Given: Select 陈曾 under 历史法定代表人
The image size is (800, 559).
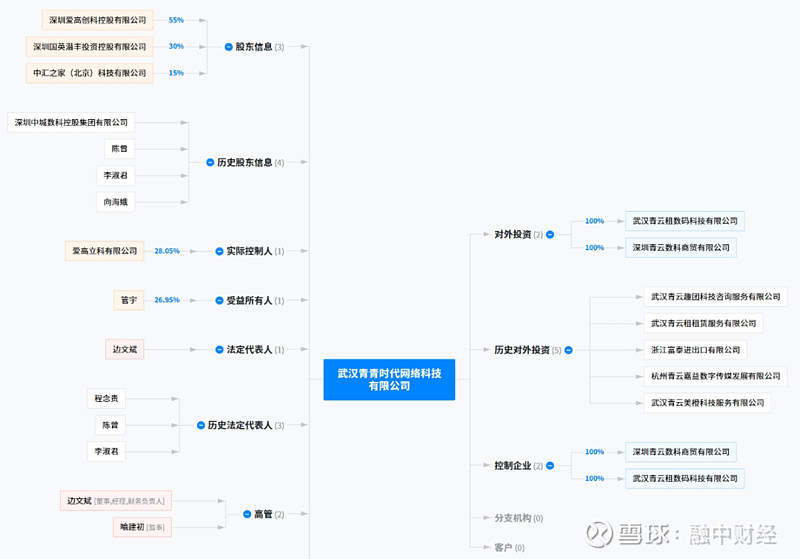Looking at the screenshot, I should [x=110, y=425].
